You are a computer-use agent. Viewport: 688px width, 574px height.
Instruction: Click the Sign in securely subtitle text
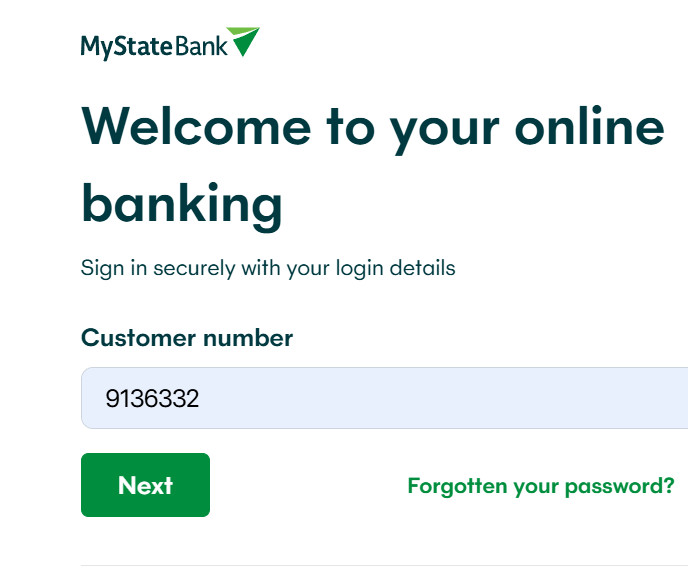click(267, 268)
